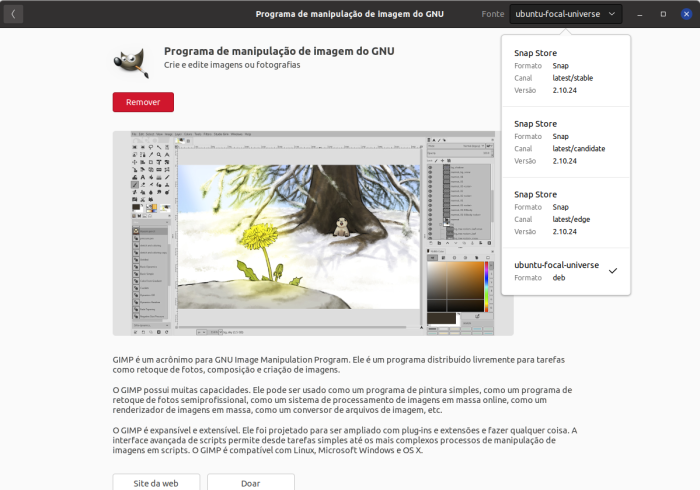Select the Snap Store latest/candidate source
This screenshot has width=700, height=490.
(x=566, y=142)
